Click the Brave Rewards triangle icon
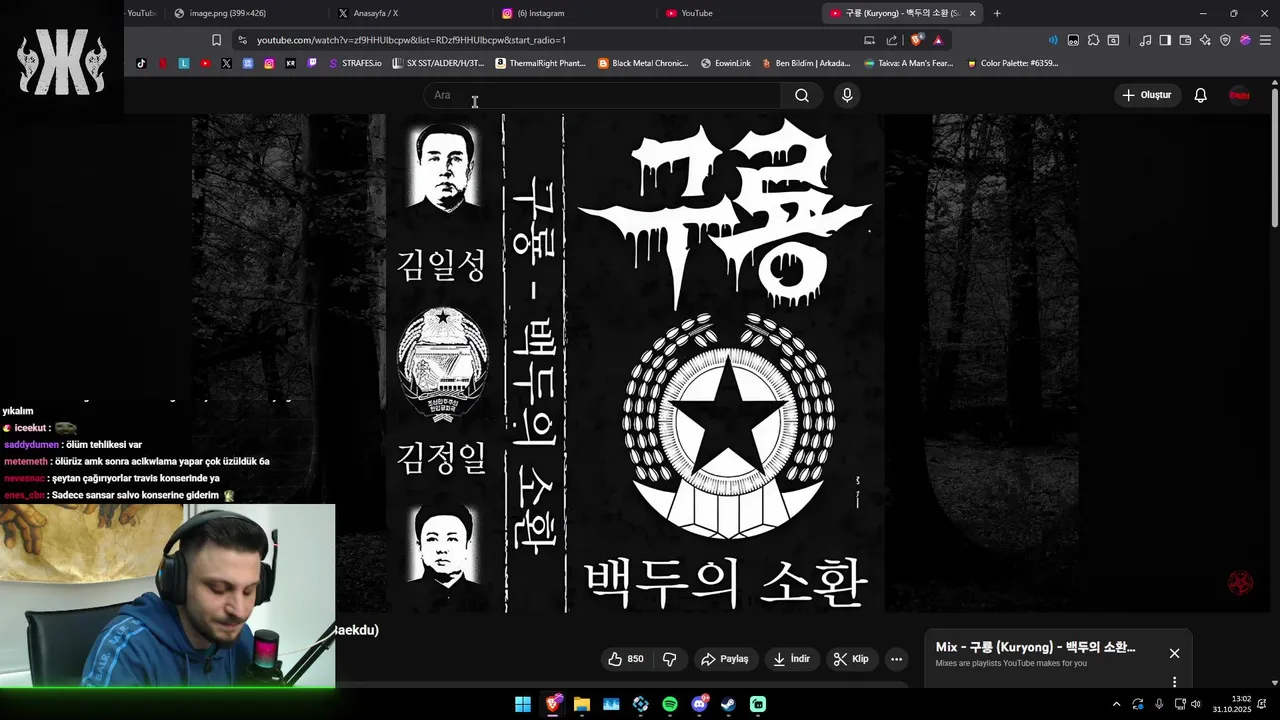 [938, 40]
